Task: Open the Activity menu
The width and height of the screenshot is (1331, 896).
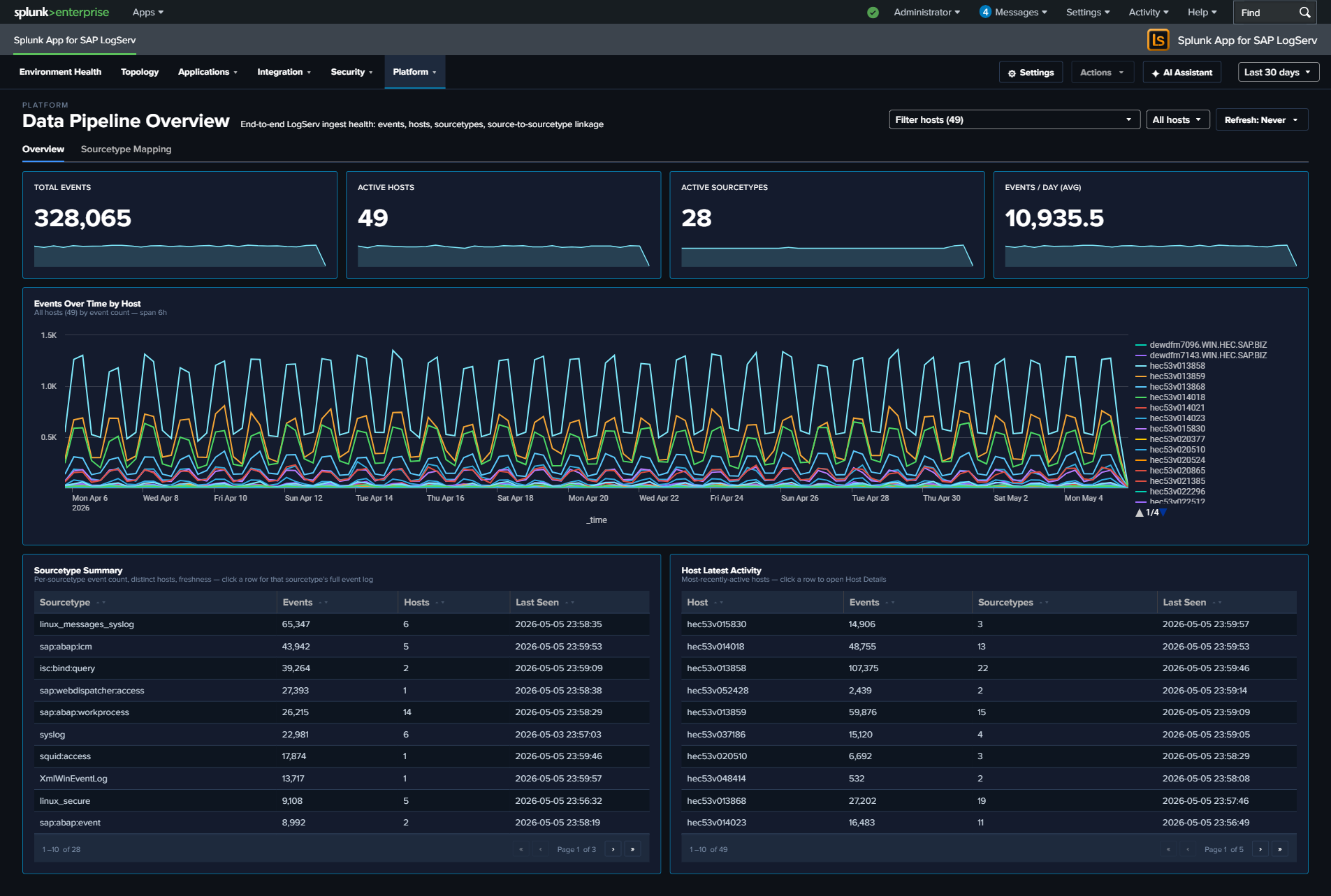Action: pyautogui.click(x=1149, y=12)
